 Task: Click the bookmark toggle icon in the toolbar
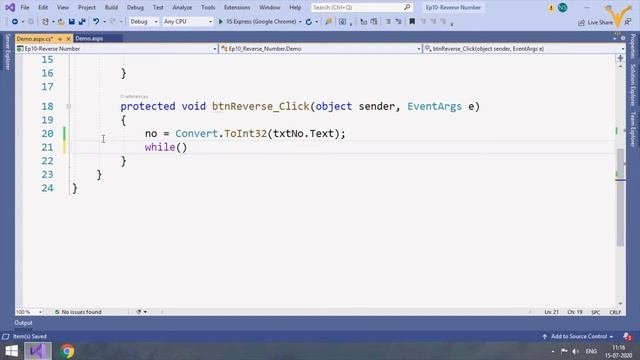point(412,22)
